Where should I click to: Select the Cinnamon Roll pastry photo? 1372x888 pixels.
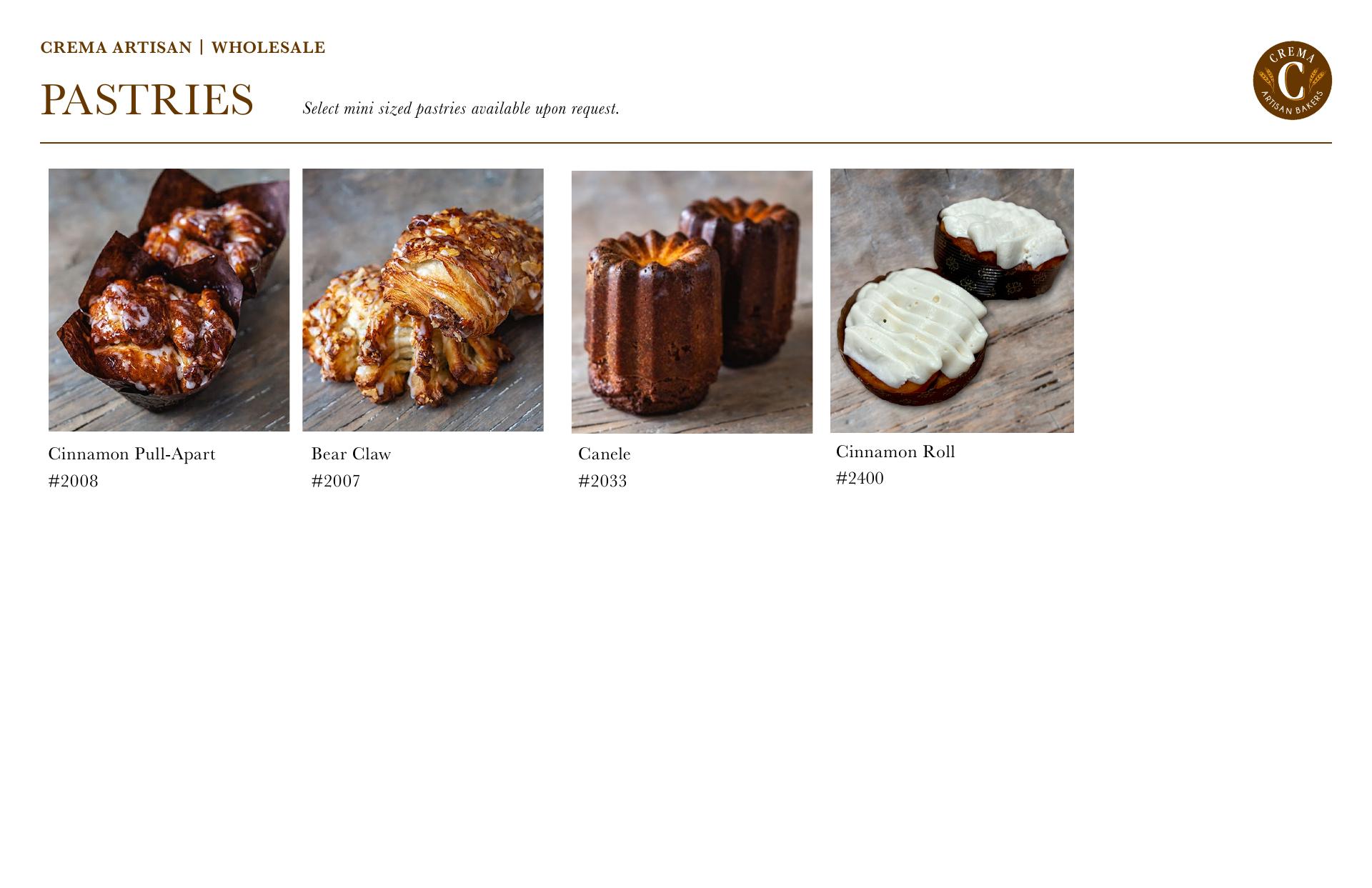952,301
